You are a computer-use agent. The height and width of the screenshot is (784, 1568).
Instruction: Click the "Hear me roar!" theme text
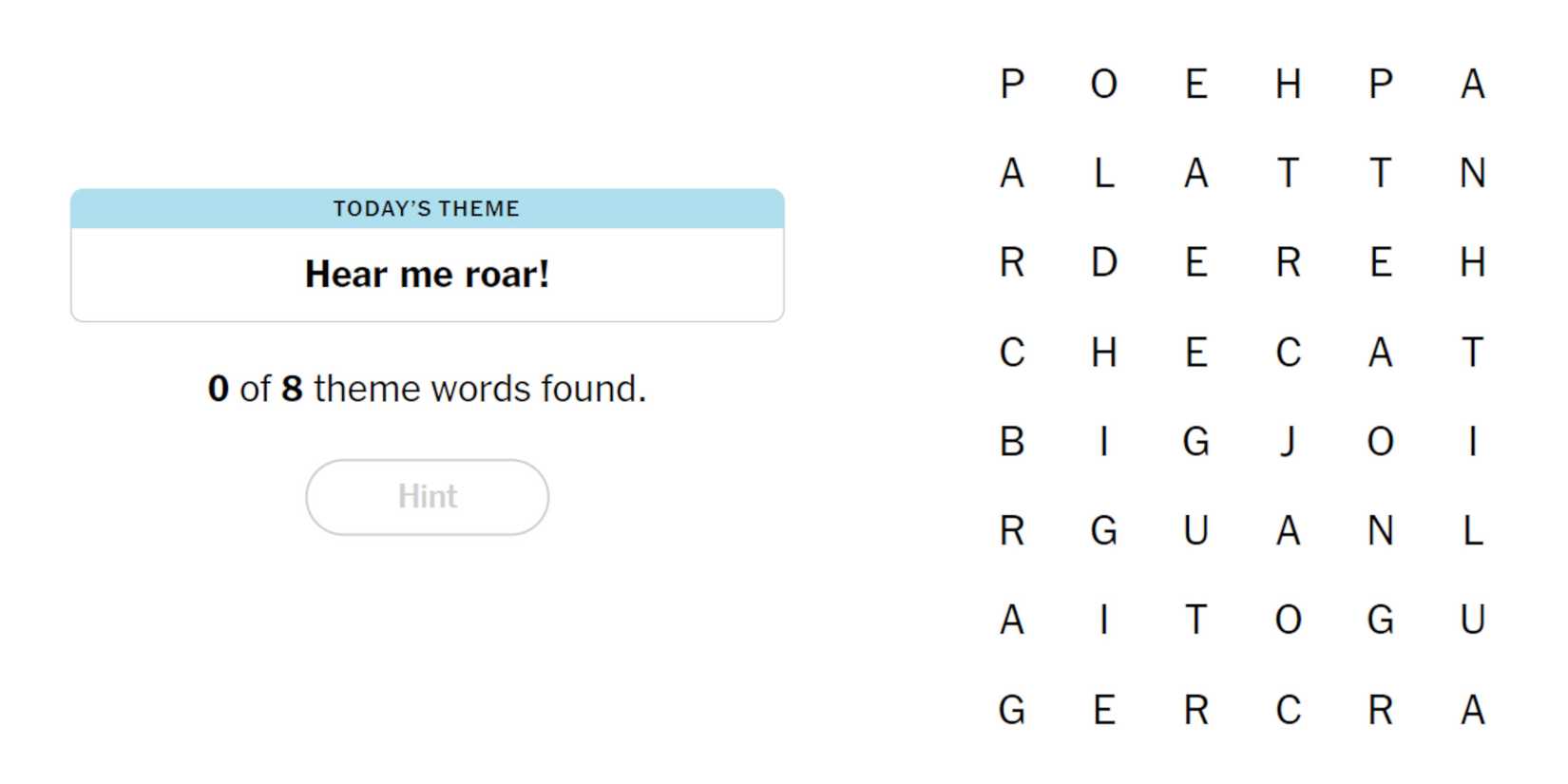click(x=427, y=275)
